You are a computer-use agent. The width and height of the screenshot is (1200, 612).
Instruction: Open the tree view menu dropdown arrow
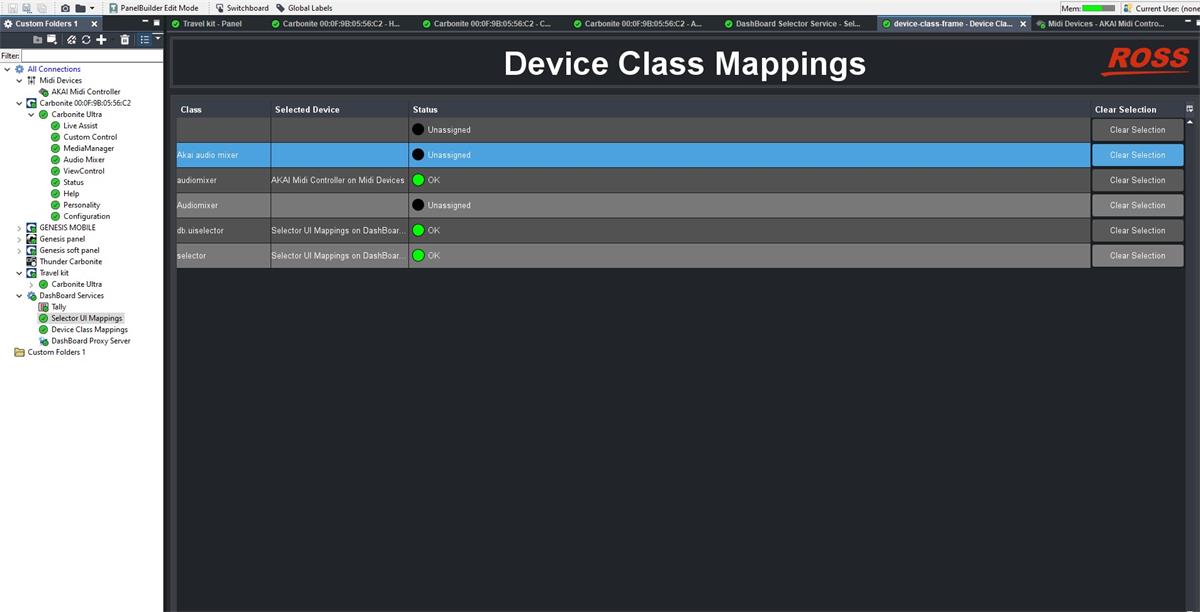[157, 38]
